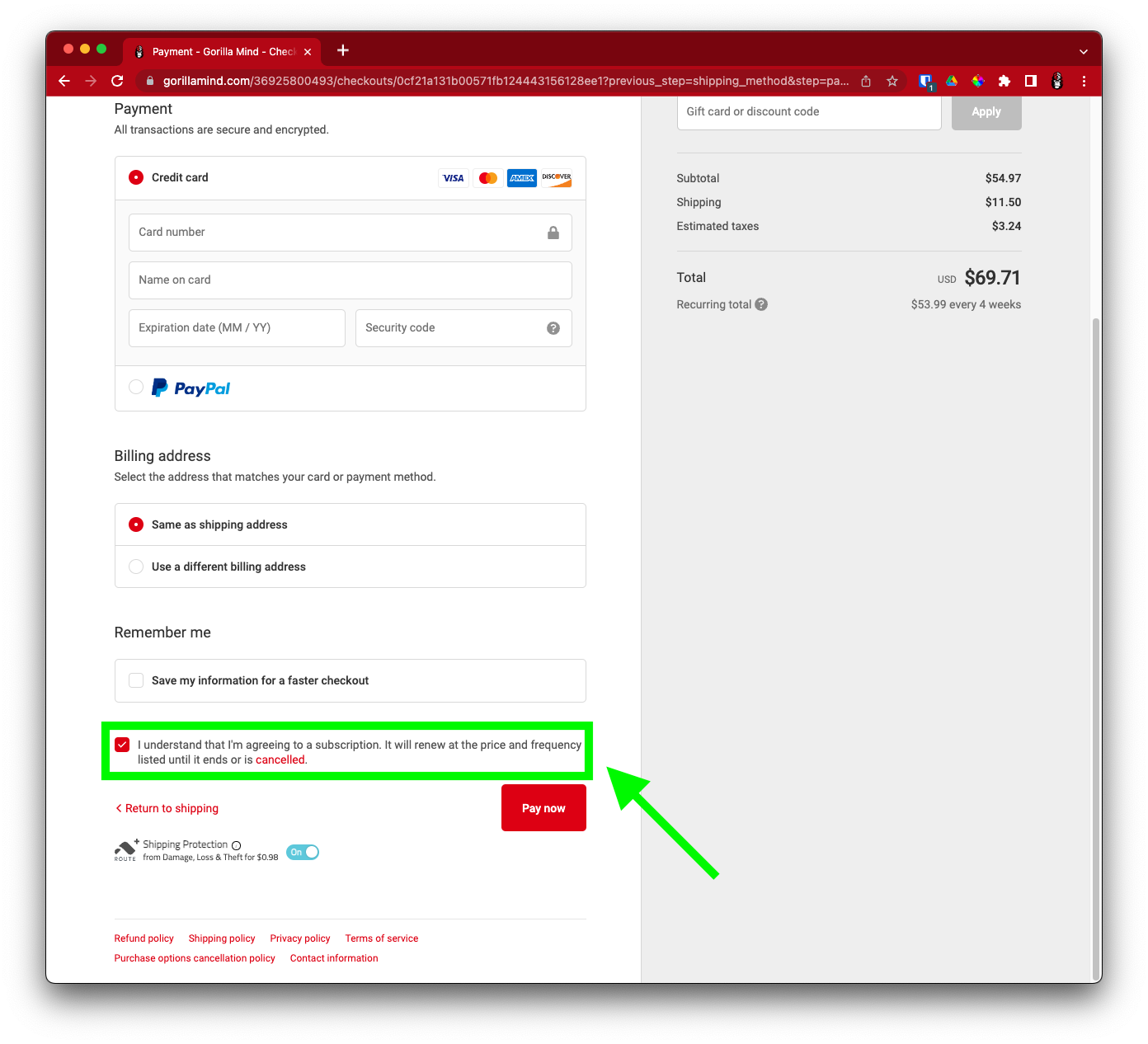Open the Extensions puzzle piece menu

point(1004,81)
